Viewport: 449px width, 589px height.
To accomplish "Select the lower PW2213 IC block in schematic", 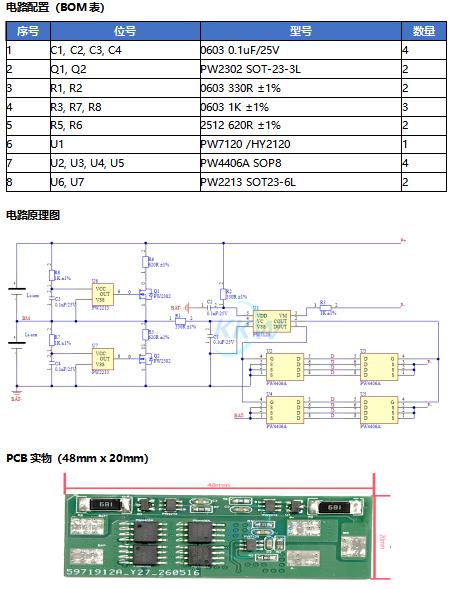I will (103, 359).
